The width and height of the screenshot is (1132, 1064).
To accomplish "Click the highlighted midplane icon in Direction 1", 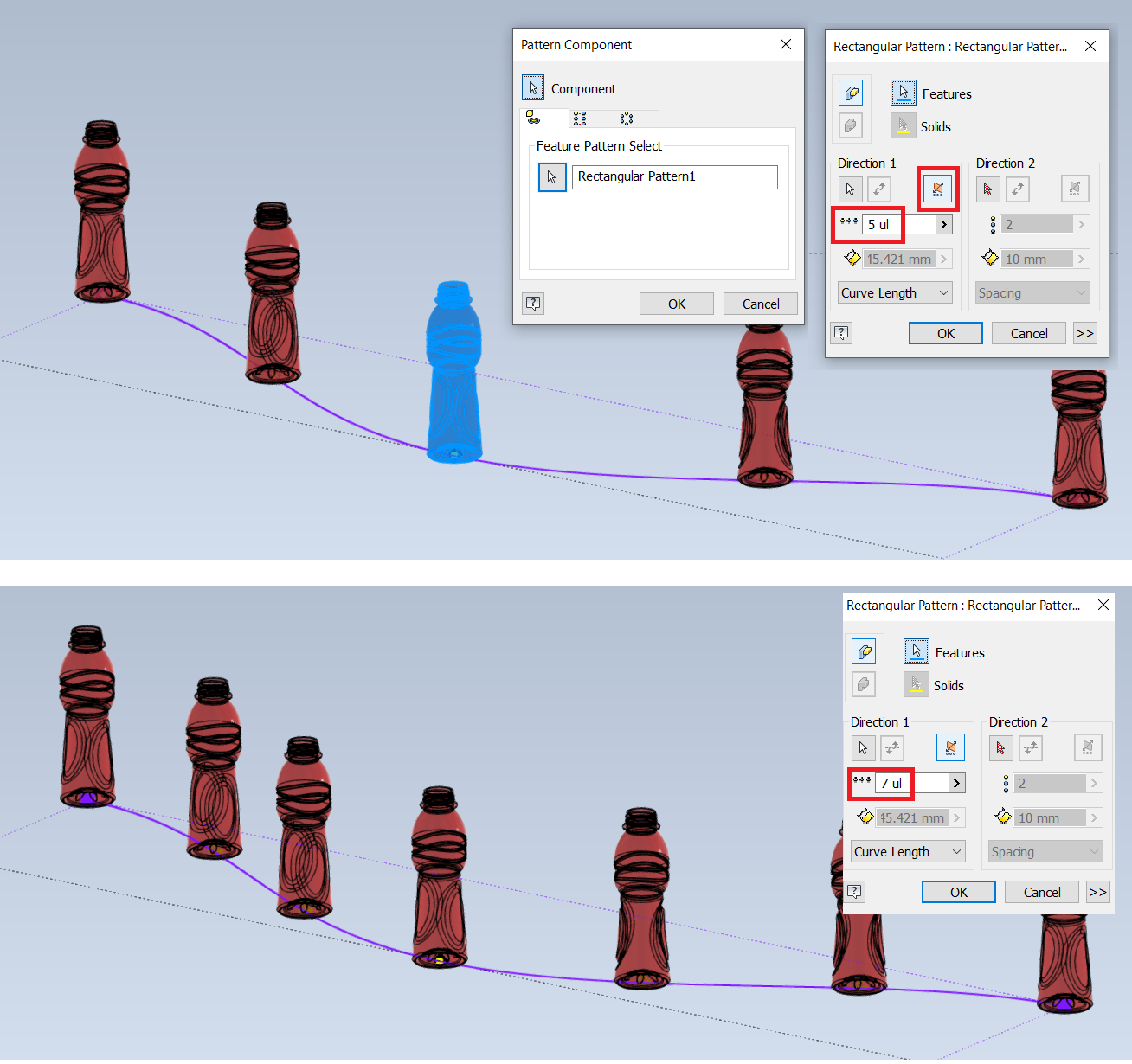I will pos(937,189).
